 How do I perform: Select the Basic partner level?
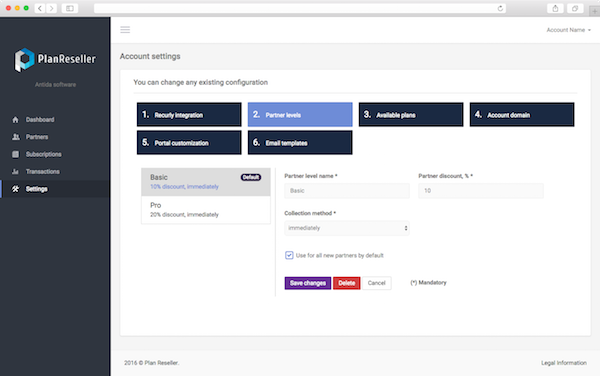click(206, 182)
